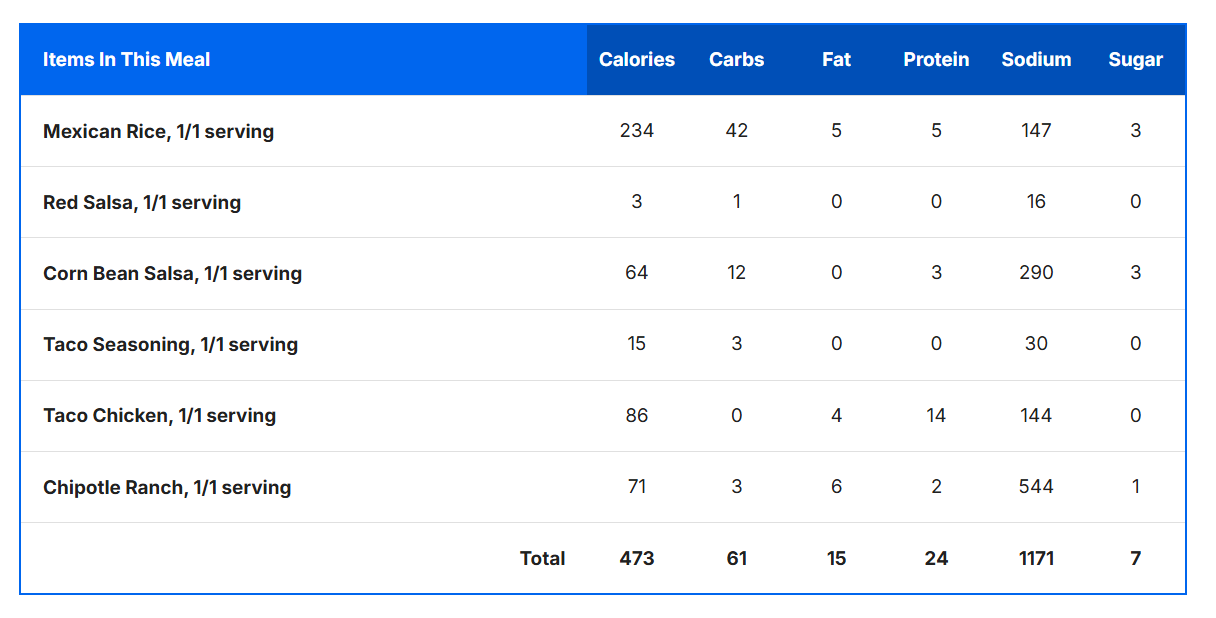Image resolution: width=1216 pixels, height=618 pixels.
Task: Open the Taco Seasoning item
Action: point(170,344)
